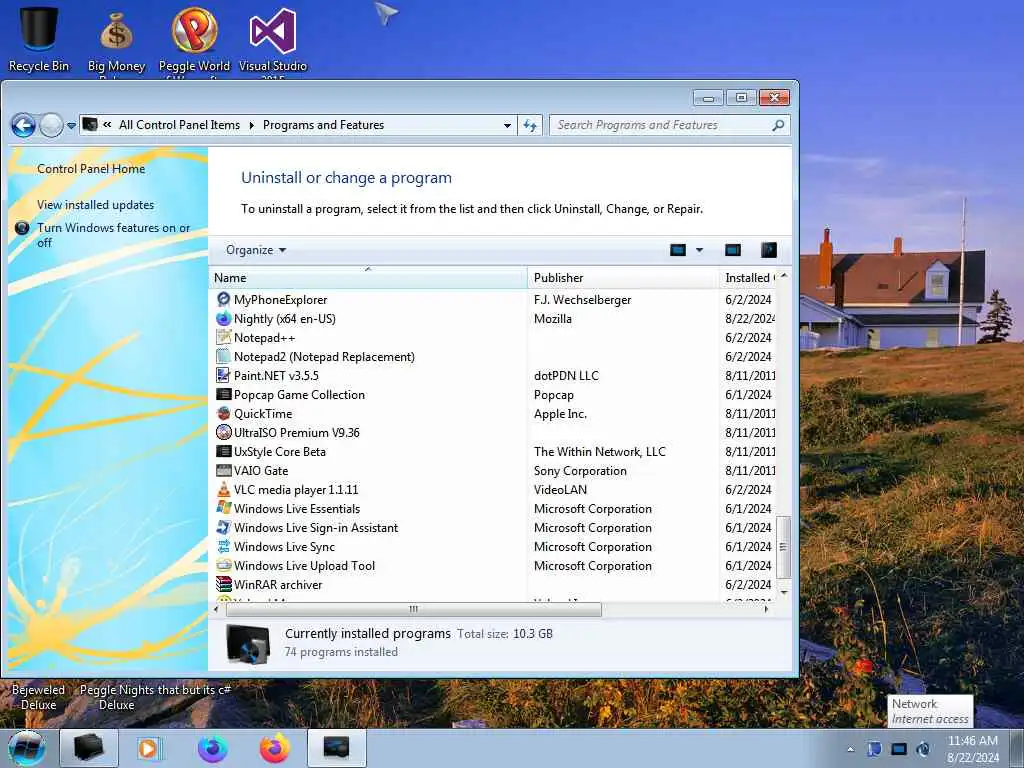Click the F.J. Wechselberger publisher cell
Viewport: 1024px width, 768px height.
click(x=582, y=299)
